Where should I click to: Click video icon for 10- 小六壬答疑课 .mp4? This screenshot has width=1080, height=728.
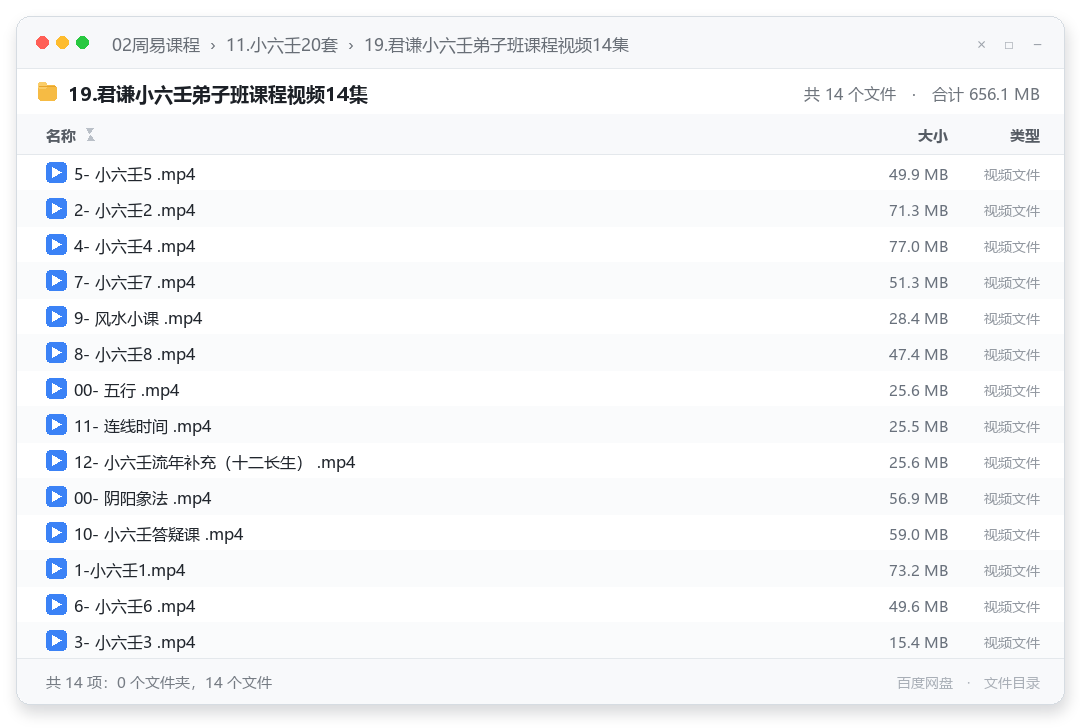56,532
